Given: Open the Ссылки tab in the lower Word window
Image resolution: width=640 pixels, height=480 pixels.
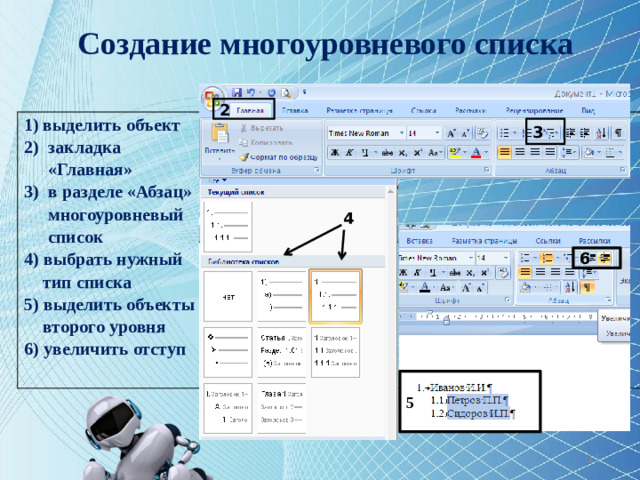Looking at the screenshot, I should 548,241.
